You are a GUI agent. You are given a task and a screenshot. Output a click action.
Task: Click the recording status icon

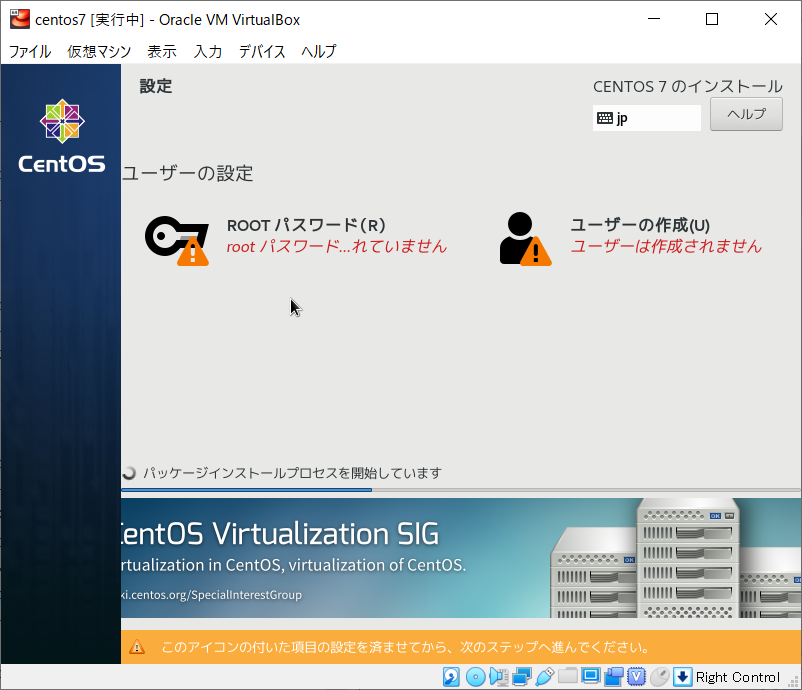[613, 677]
